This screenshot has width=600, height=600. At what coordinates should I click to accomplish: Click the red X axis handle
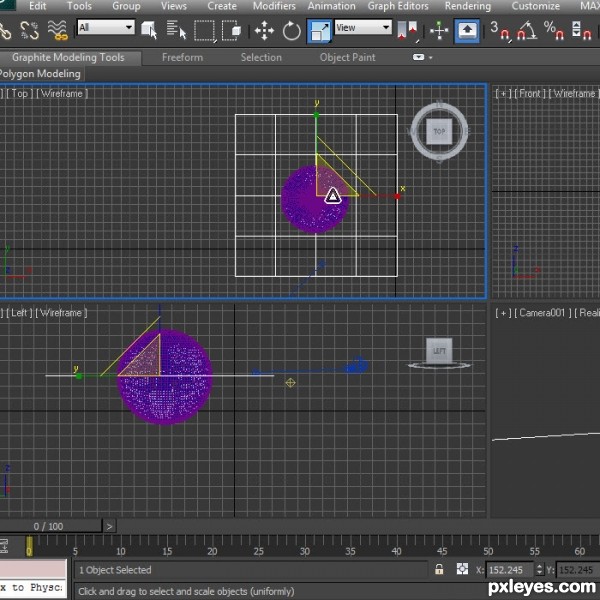(397, 196)
